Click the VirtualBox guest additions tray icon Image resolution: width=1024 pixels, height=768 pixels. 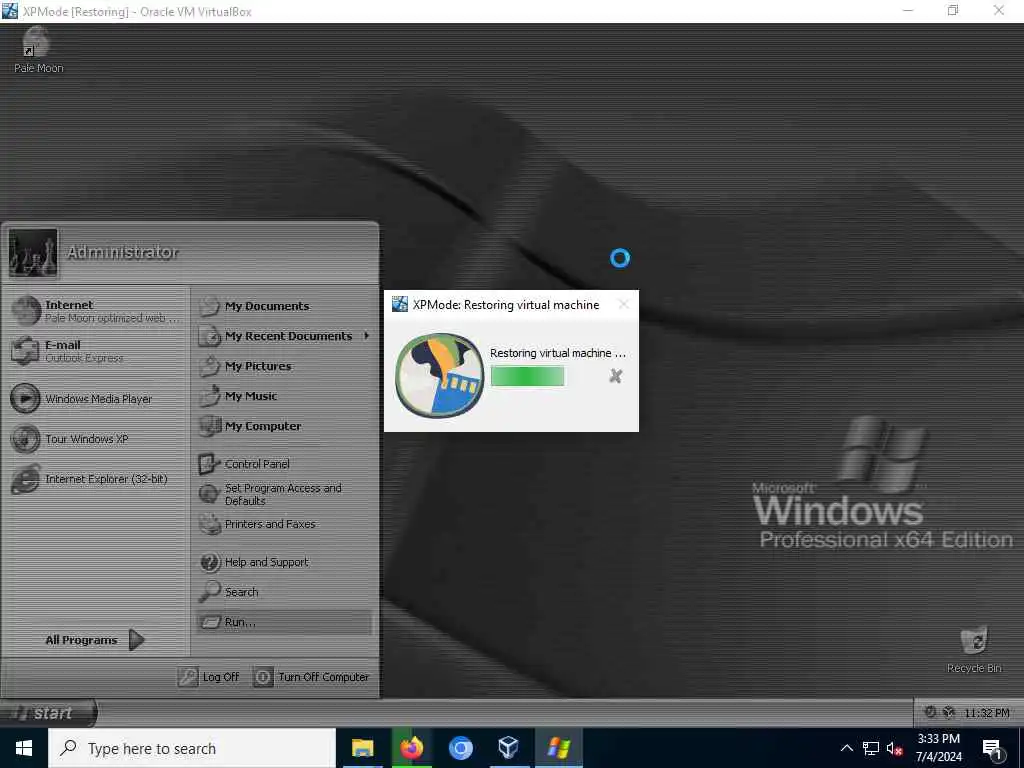(949, 712)
